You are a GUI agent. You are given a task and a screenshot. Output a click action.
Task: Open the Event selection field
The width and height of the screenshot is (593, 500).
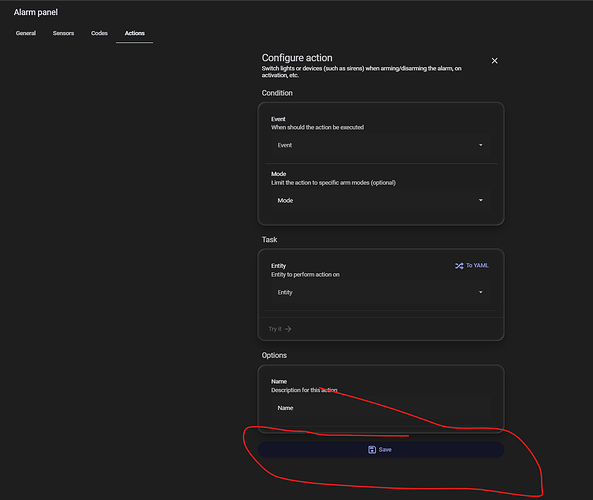[380, 145]
